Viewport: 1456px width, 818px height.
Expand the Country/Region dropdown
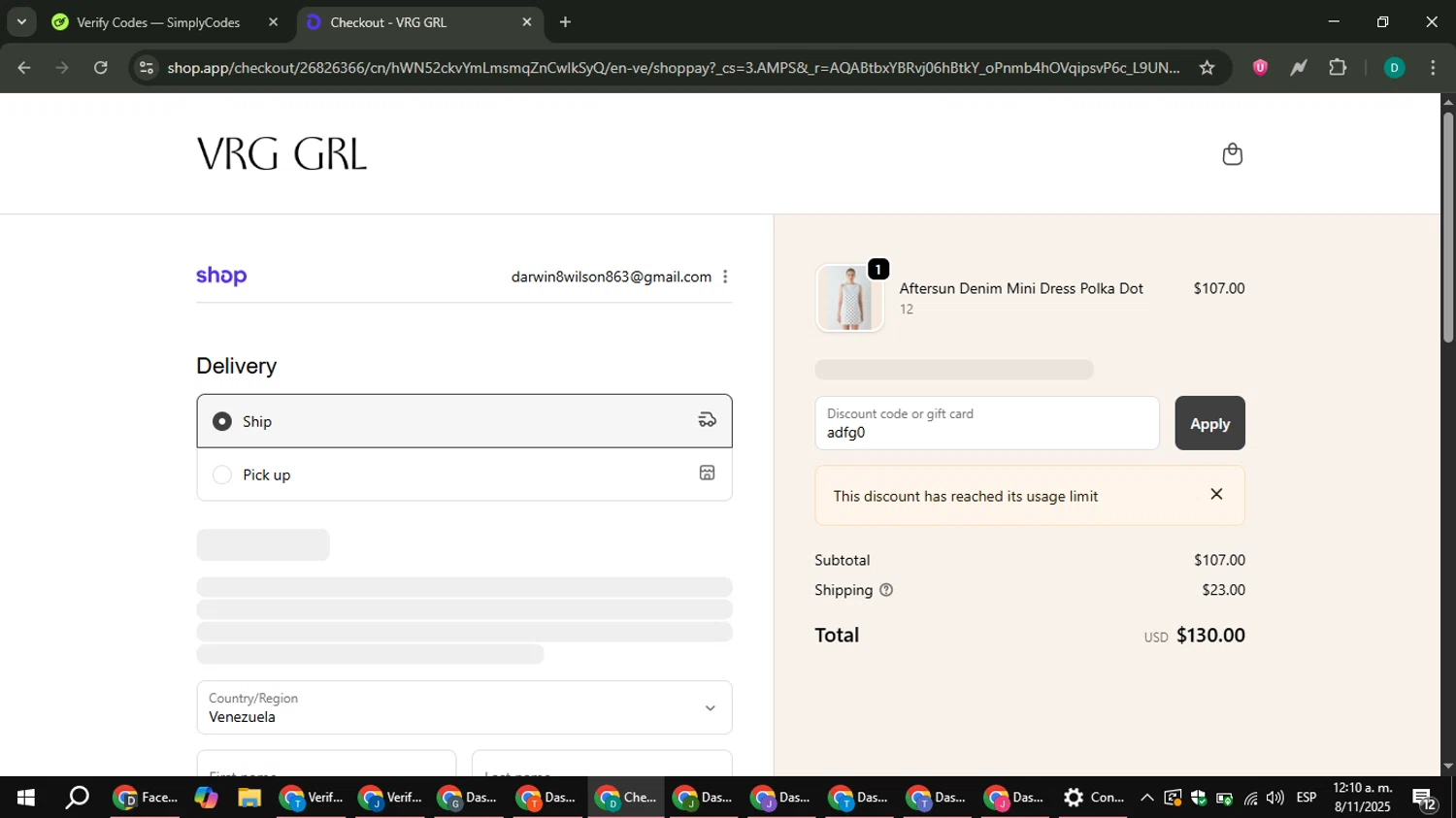[464, 707]
